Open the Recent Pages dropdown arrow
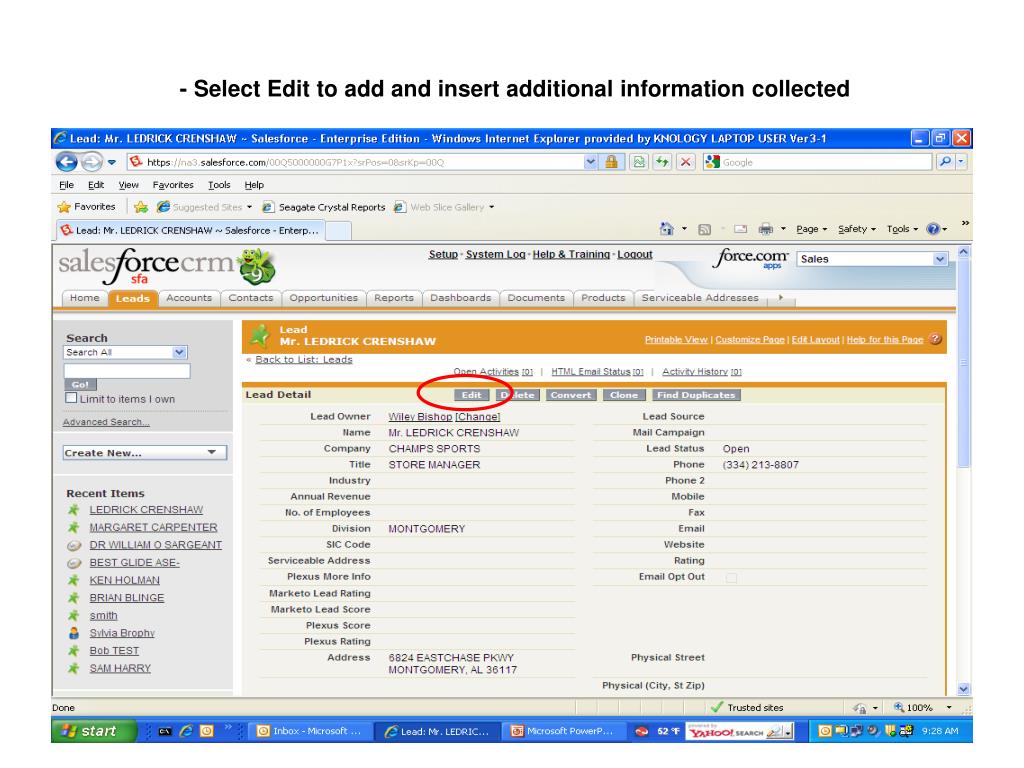This screenshot has width=1024, height=768. (112, 162)
